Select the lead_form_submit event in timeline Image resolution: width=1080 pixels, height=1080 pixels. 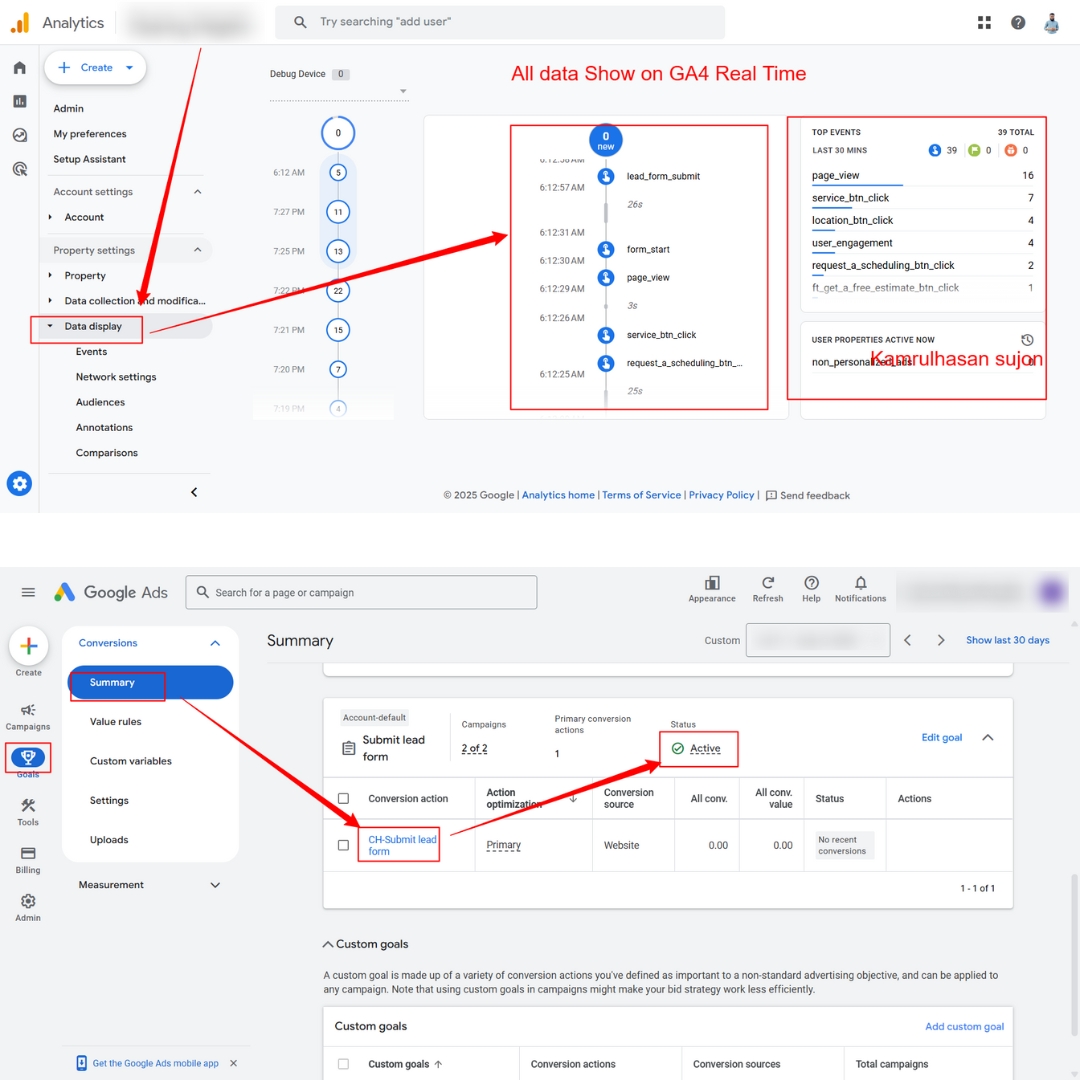(x=663, y=176)
